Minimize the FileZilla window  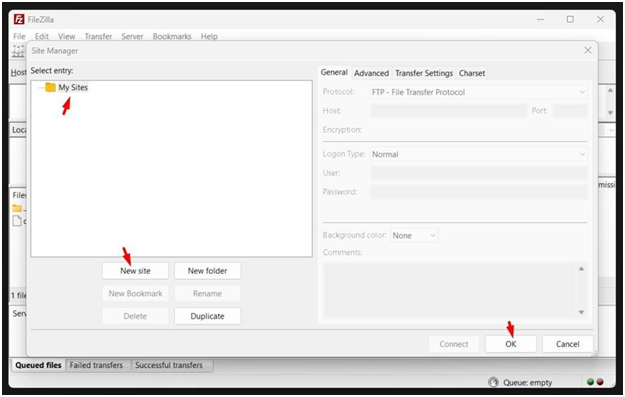click(x=540, y=19)
